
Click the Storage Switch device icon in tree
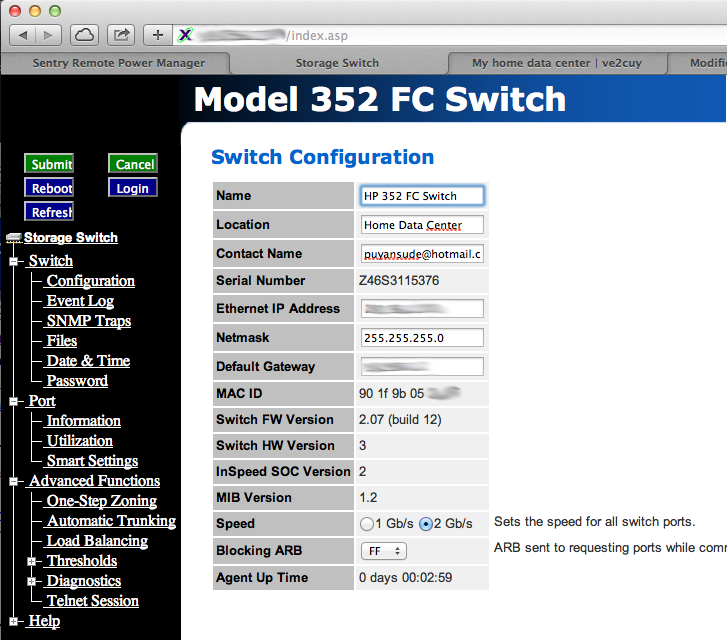coord(13,238)
